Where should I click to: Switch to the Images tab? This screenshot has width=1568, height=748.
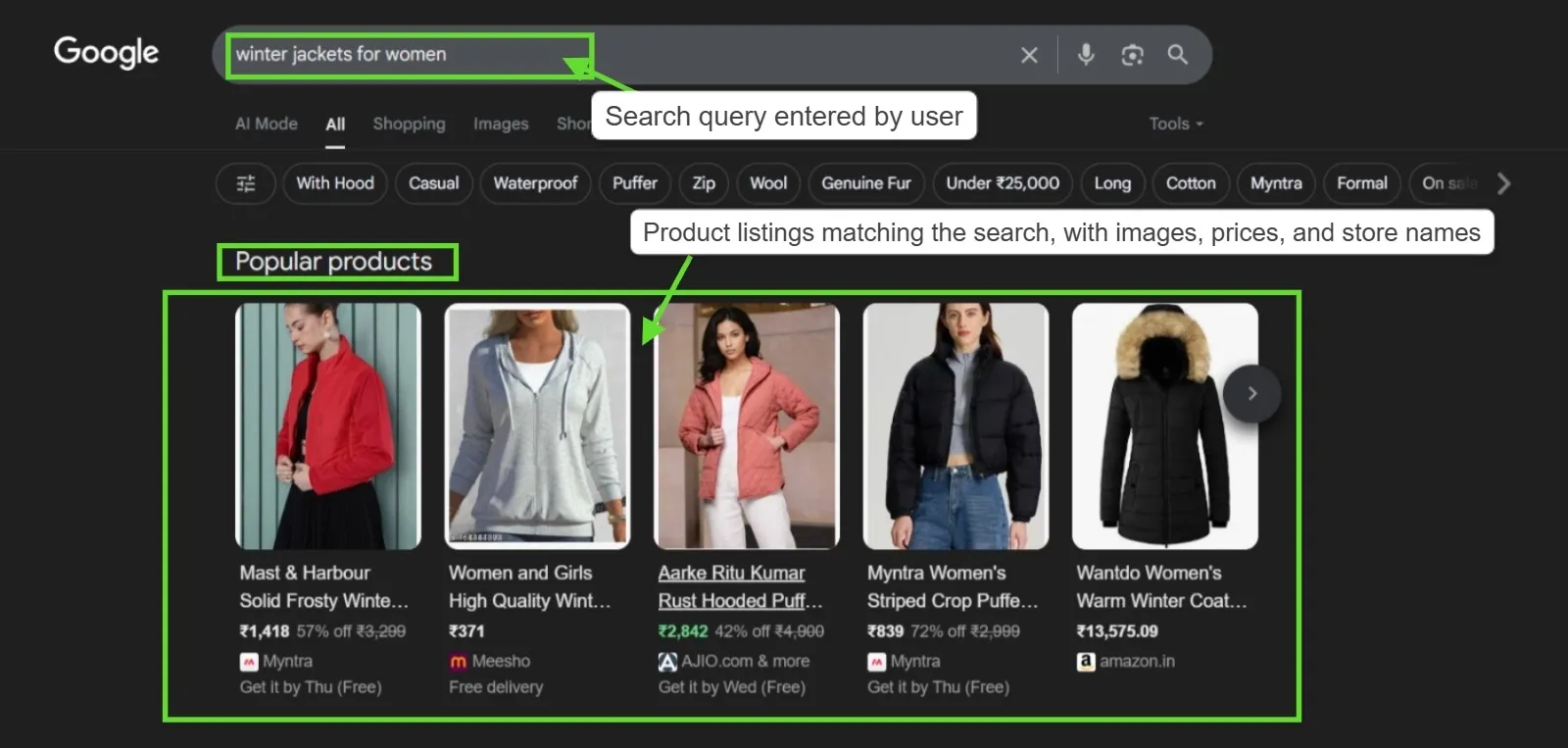click(501, 124)
